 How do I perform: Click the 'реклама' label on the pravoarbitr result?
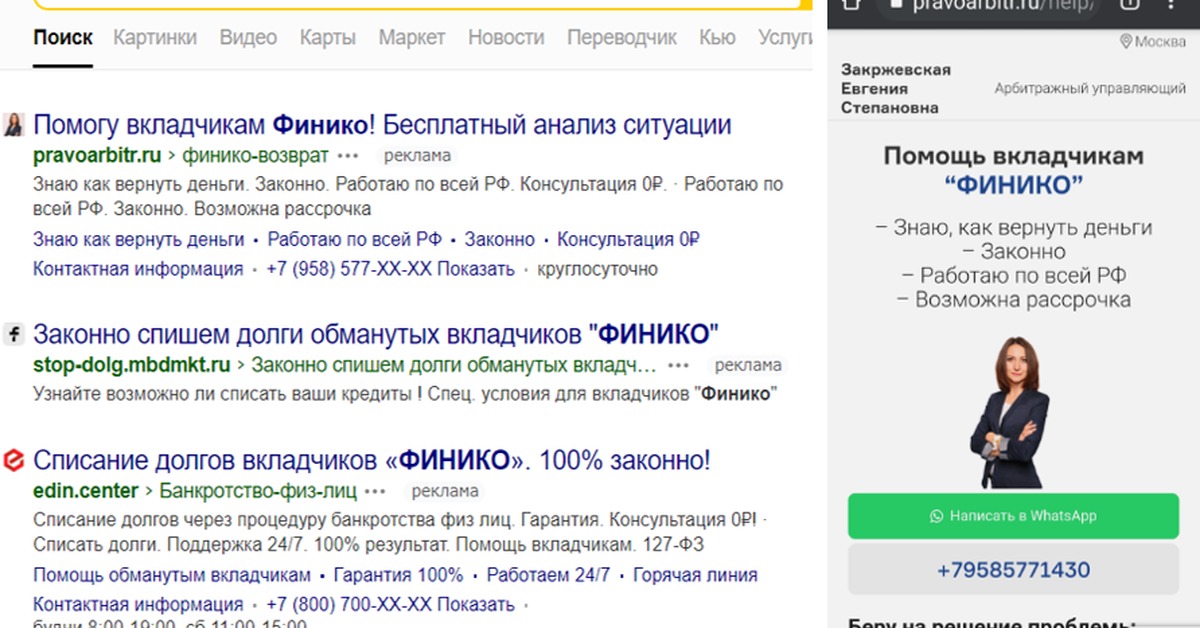click(x=418, y=156)
